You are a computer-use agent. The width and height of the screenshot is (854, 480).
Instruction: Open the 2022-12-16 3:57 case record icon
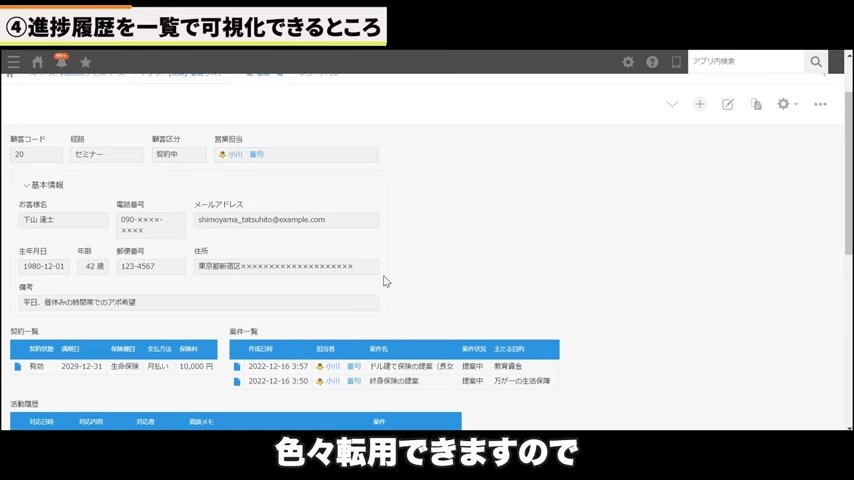click(x=237, y=367)
